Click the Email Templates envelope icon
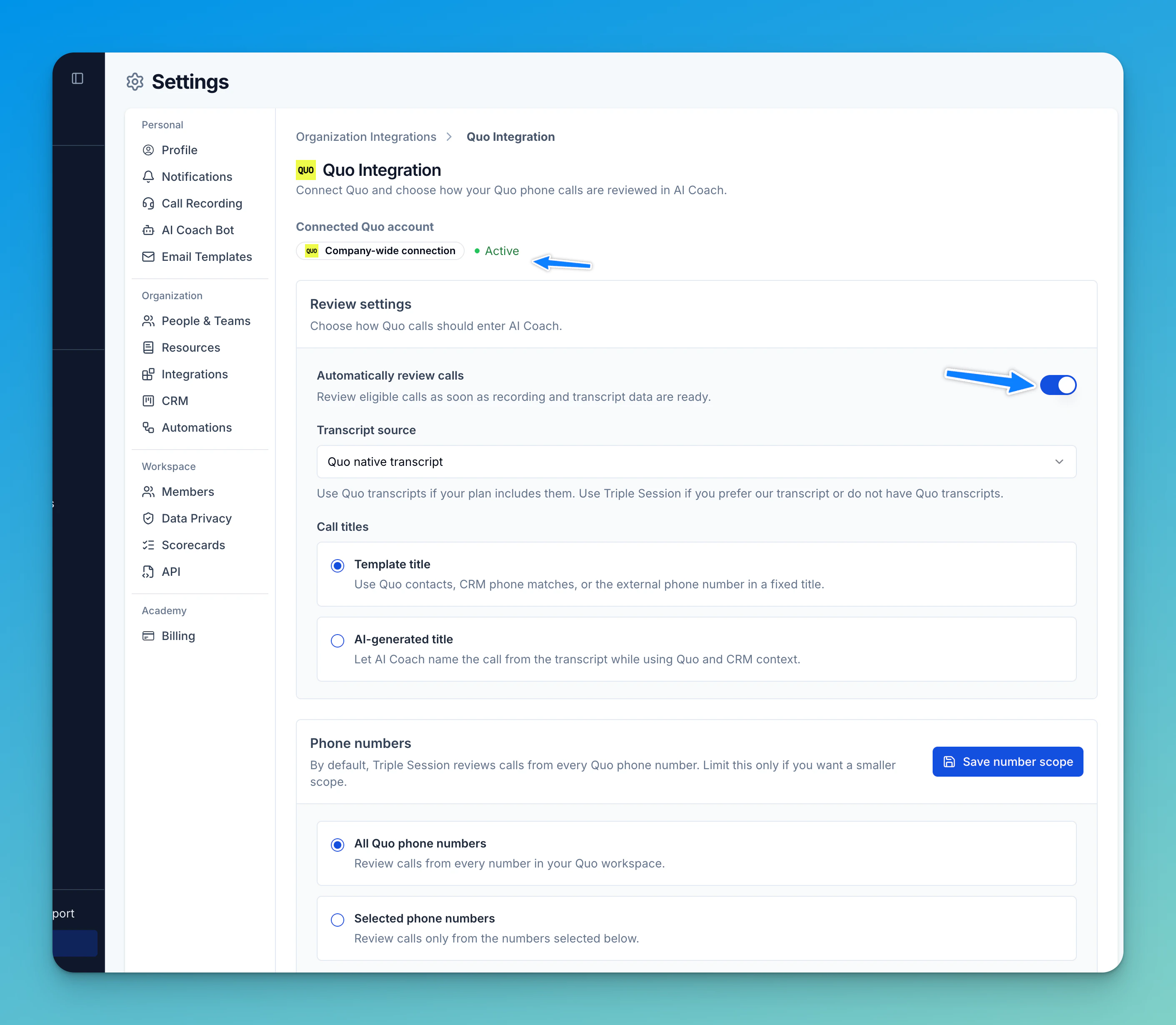The image size is (1176, 1025). click(x=148, y=257)
